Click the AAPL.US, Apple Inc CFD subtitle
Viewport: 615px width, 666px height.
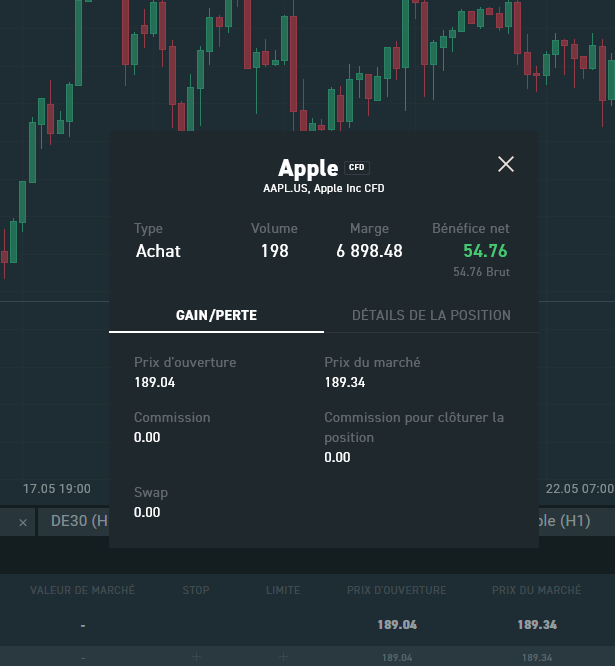coord(324,188)
